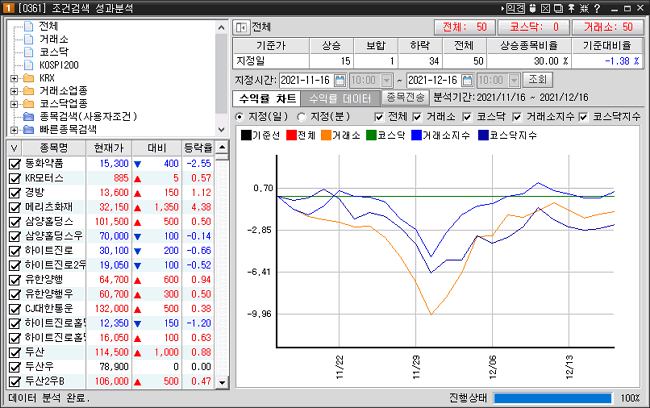
Task: Toggle the 전체 chart checkbox
Action: pos(378,117)
